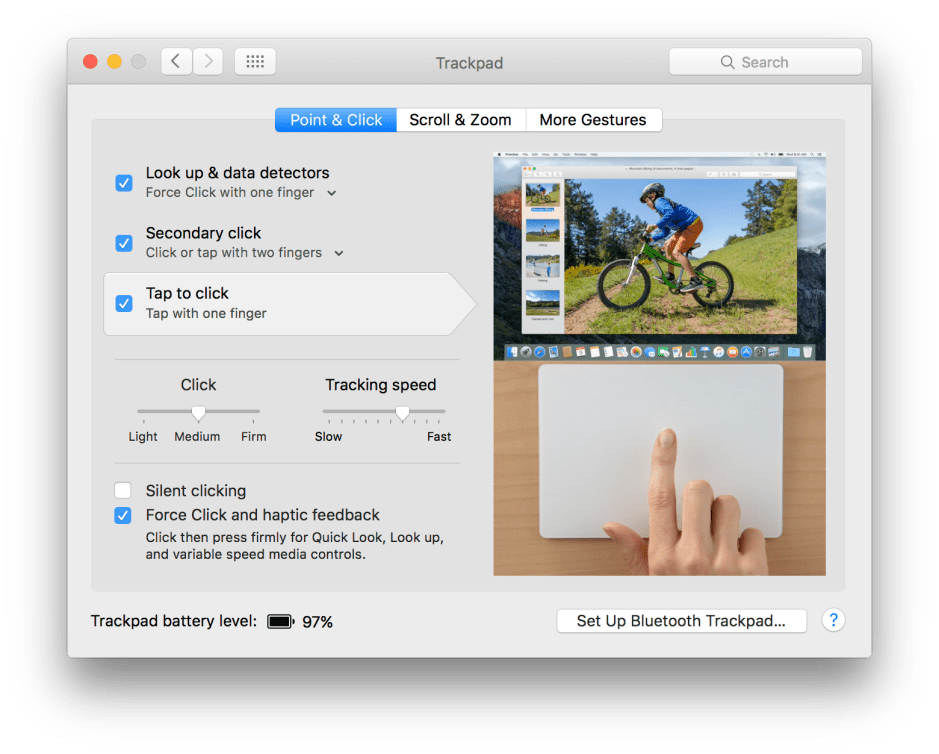Switch to the Scroll & Zoom tab

pos(460,120)
